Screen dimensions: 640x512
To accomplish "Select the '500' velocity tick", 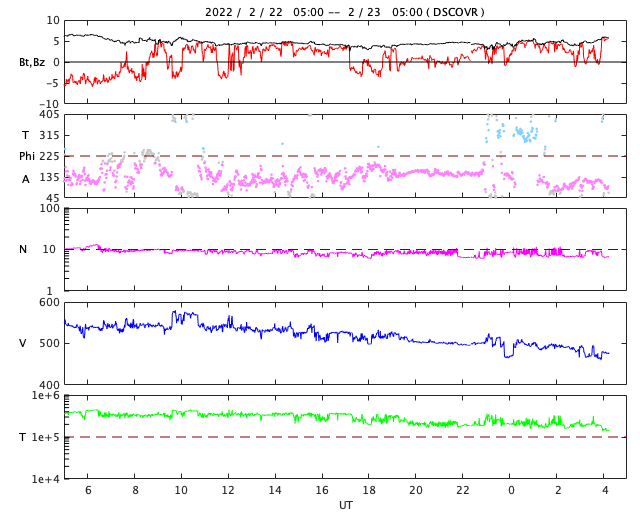I will point(49,343).
